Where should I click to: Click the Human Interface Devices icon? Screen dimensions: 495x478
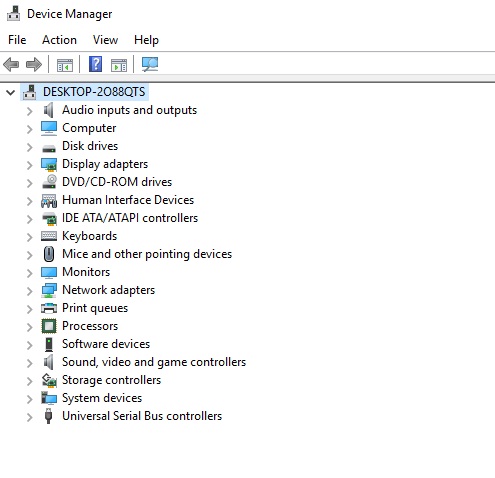(49, 201)
